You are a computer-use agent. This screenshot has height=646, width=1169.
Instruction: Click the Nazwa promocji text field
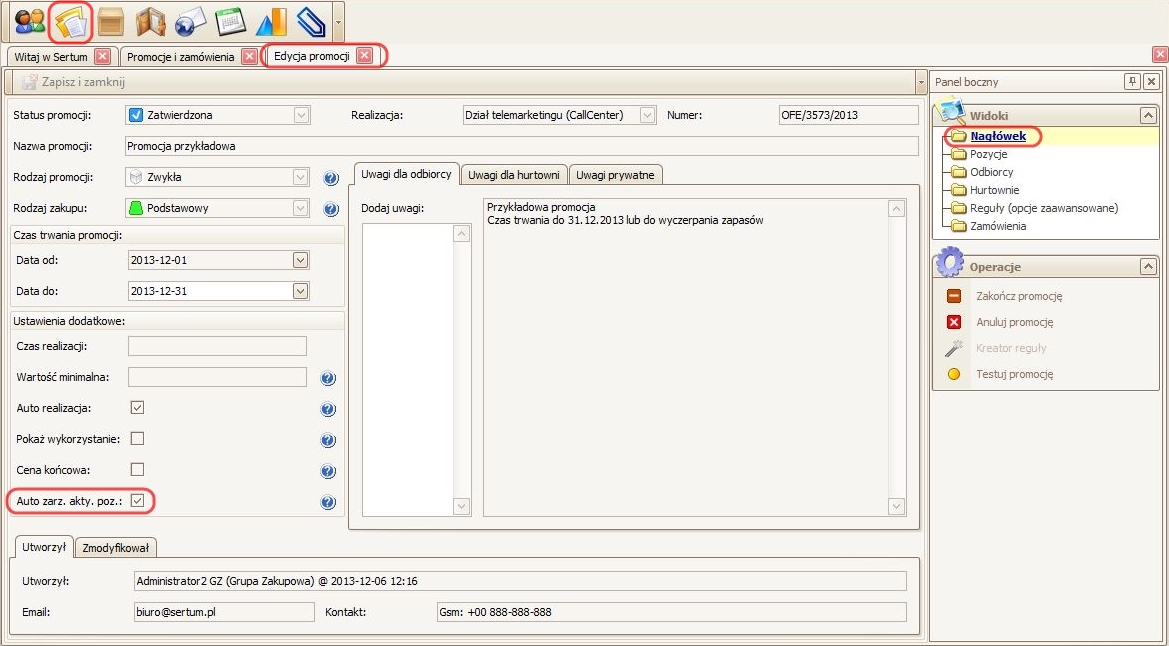click(520, 146)
